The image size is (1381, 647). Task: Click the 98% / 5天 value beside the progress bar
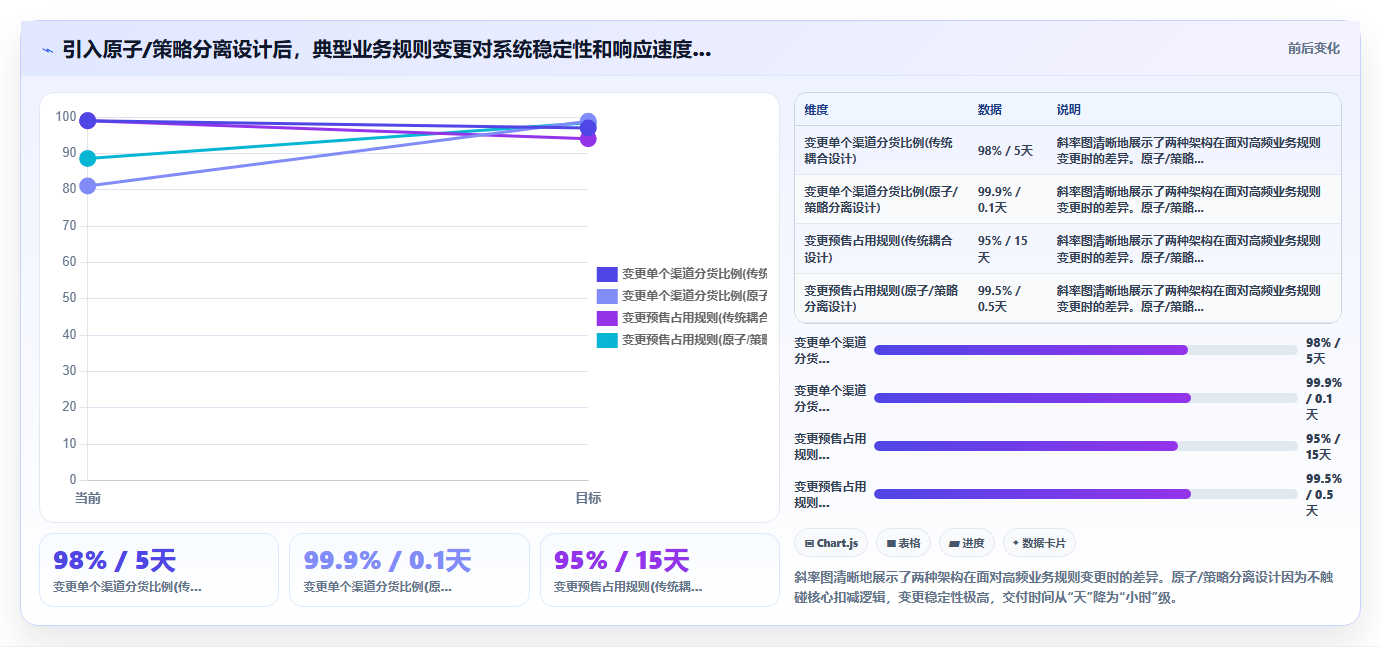point(1323,350)
